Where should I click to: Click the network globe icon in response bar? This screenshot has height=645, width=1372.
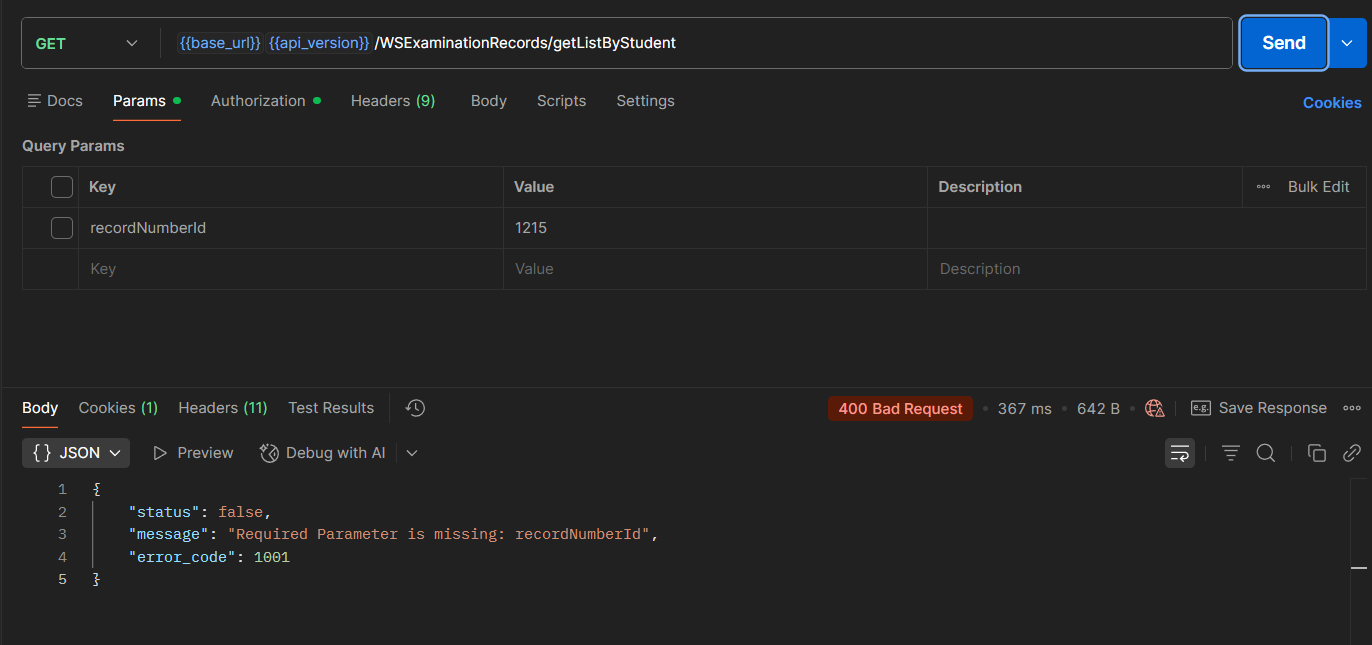pos(1155,408)
